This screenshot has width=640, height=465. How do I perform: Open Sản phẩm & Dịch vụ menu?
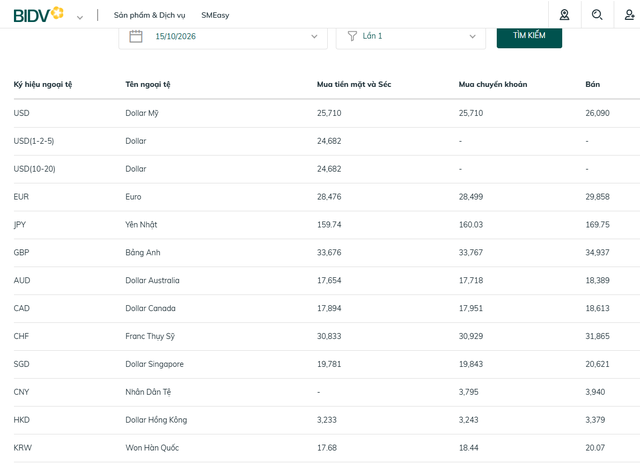(x=149, y=15)
